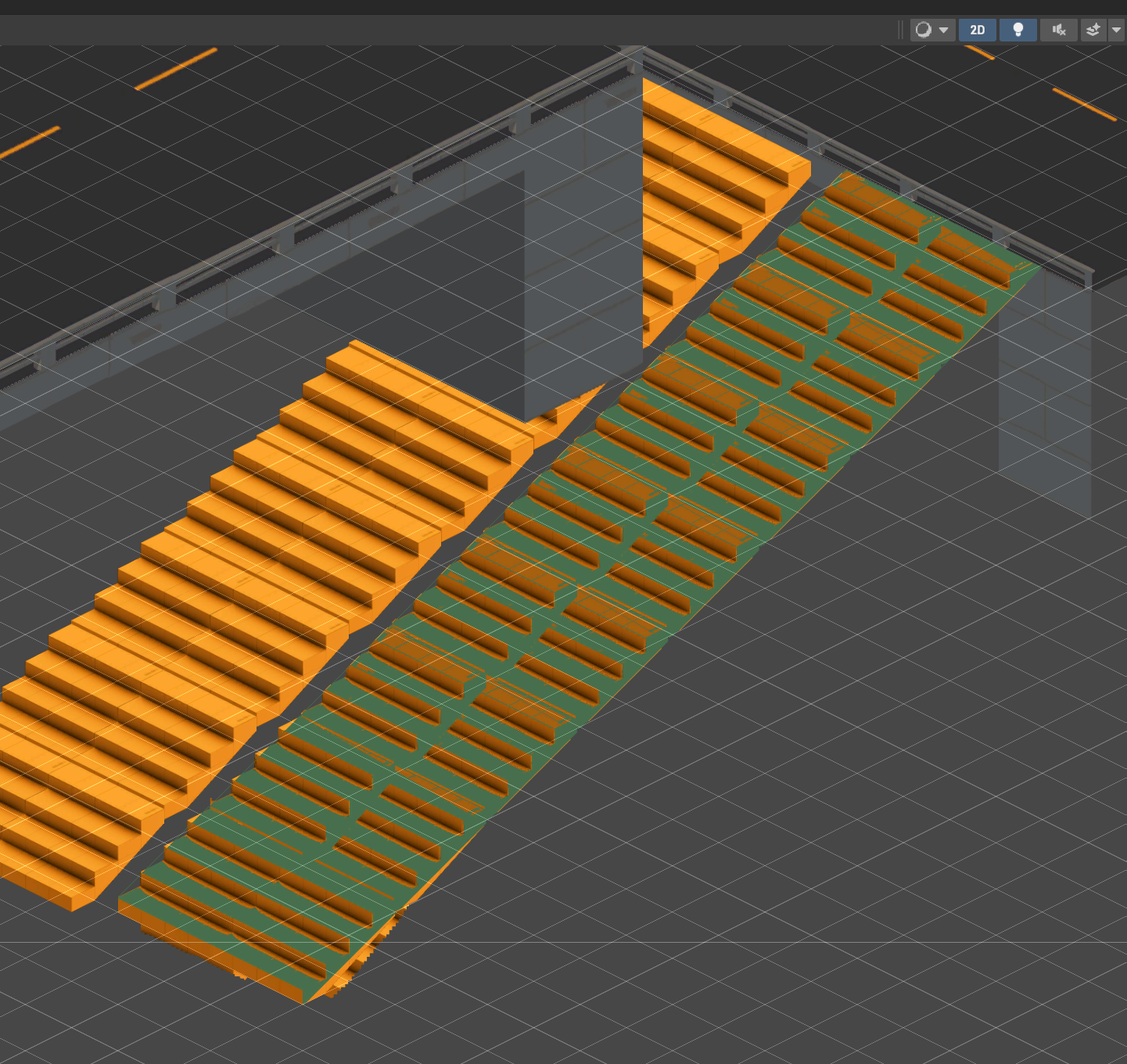
Task: Toggle scene lighting with the lightbulb icon
Action: coord(1018,30)
